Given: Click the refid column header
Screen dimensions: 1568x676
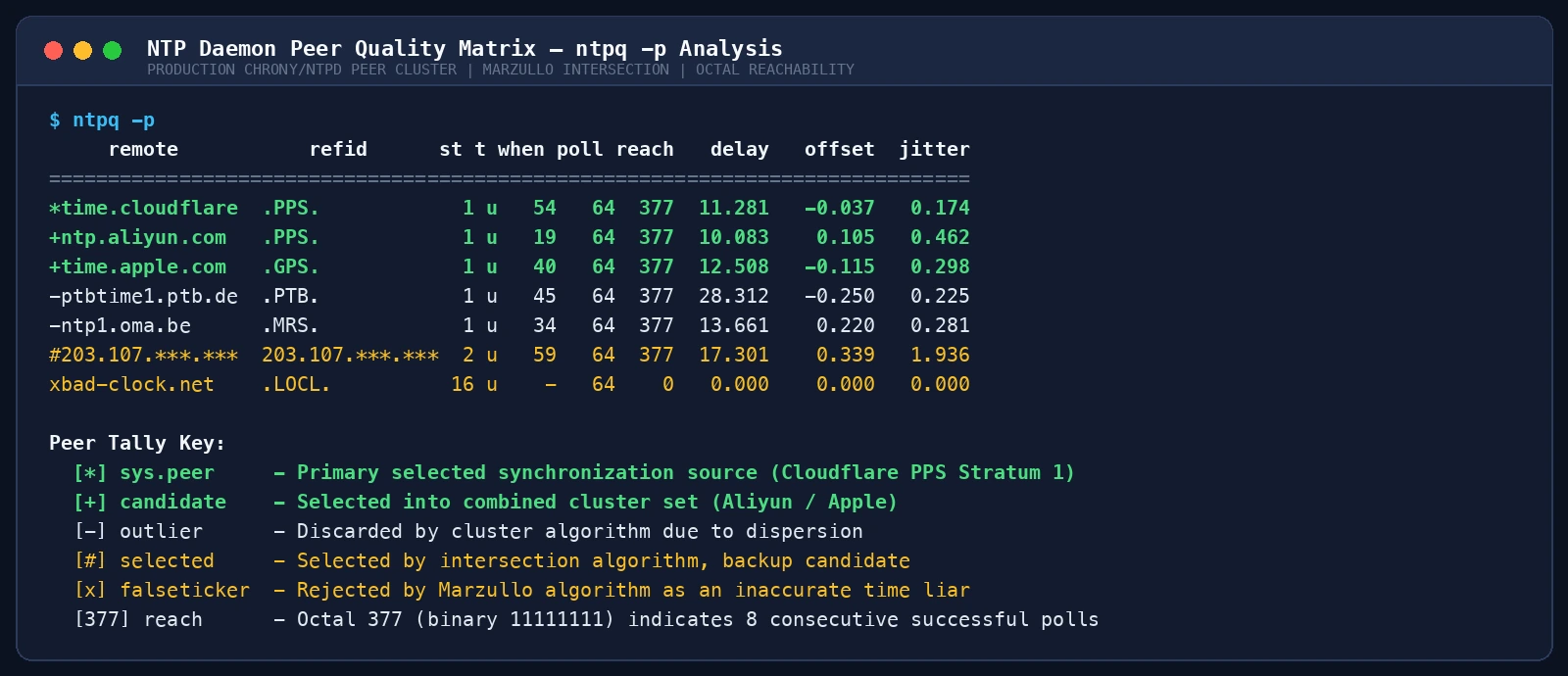Looking at the screenshot, I should 338,149.
